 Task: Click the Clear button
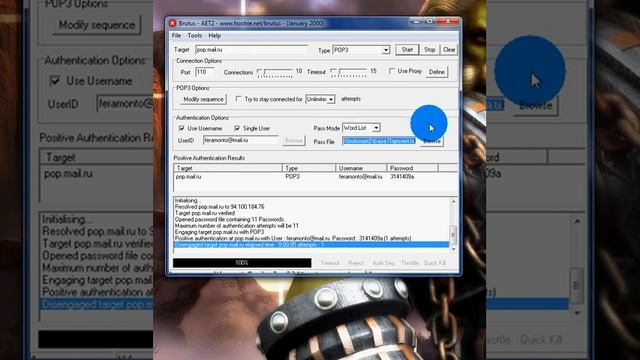(449, 49)
